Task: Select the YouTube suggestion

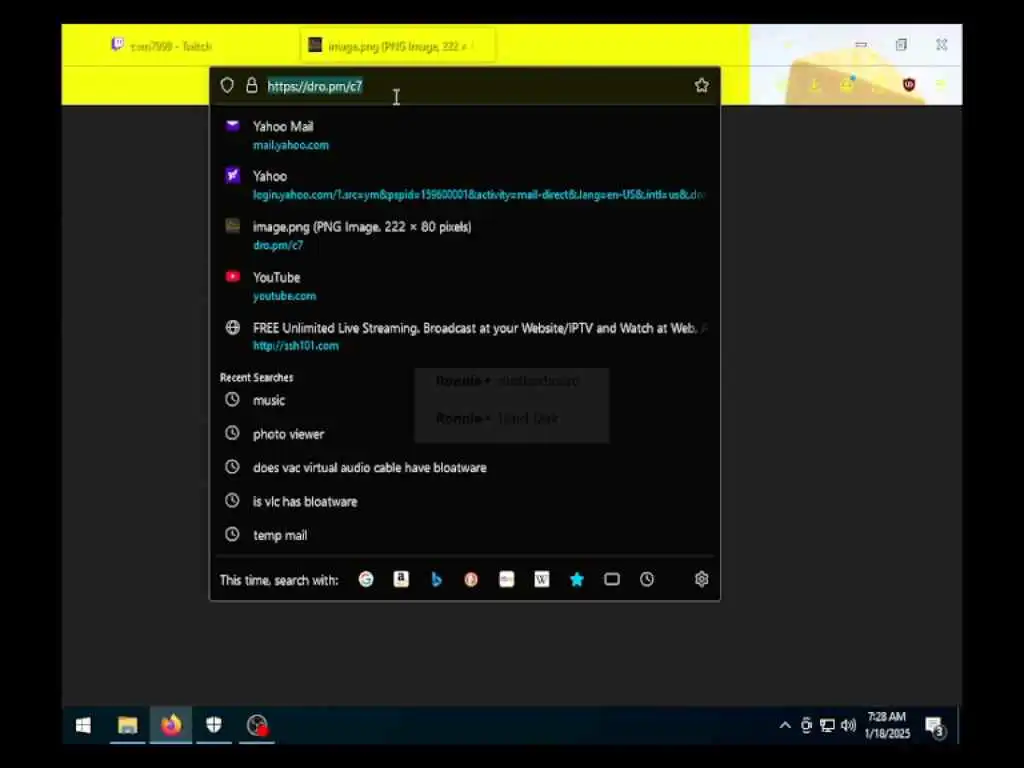Action: click(x=464, y=286)
